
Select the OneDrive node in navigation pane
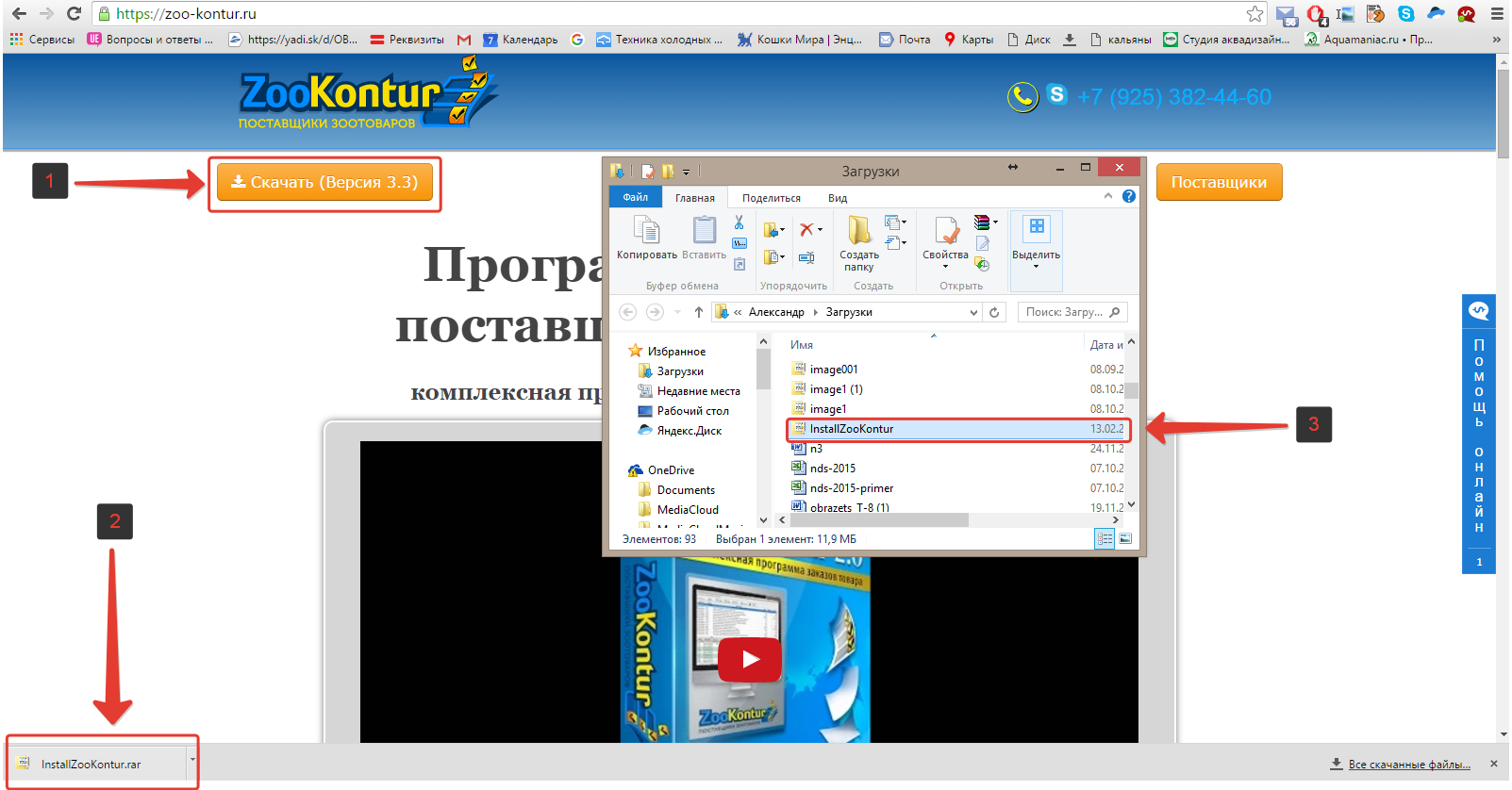click(661, 470)
